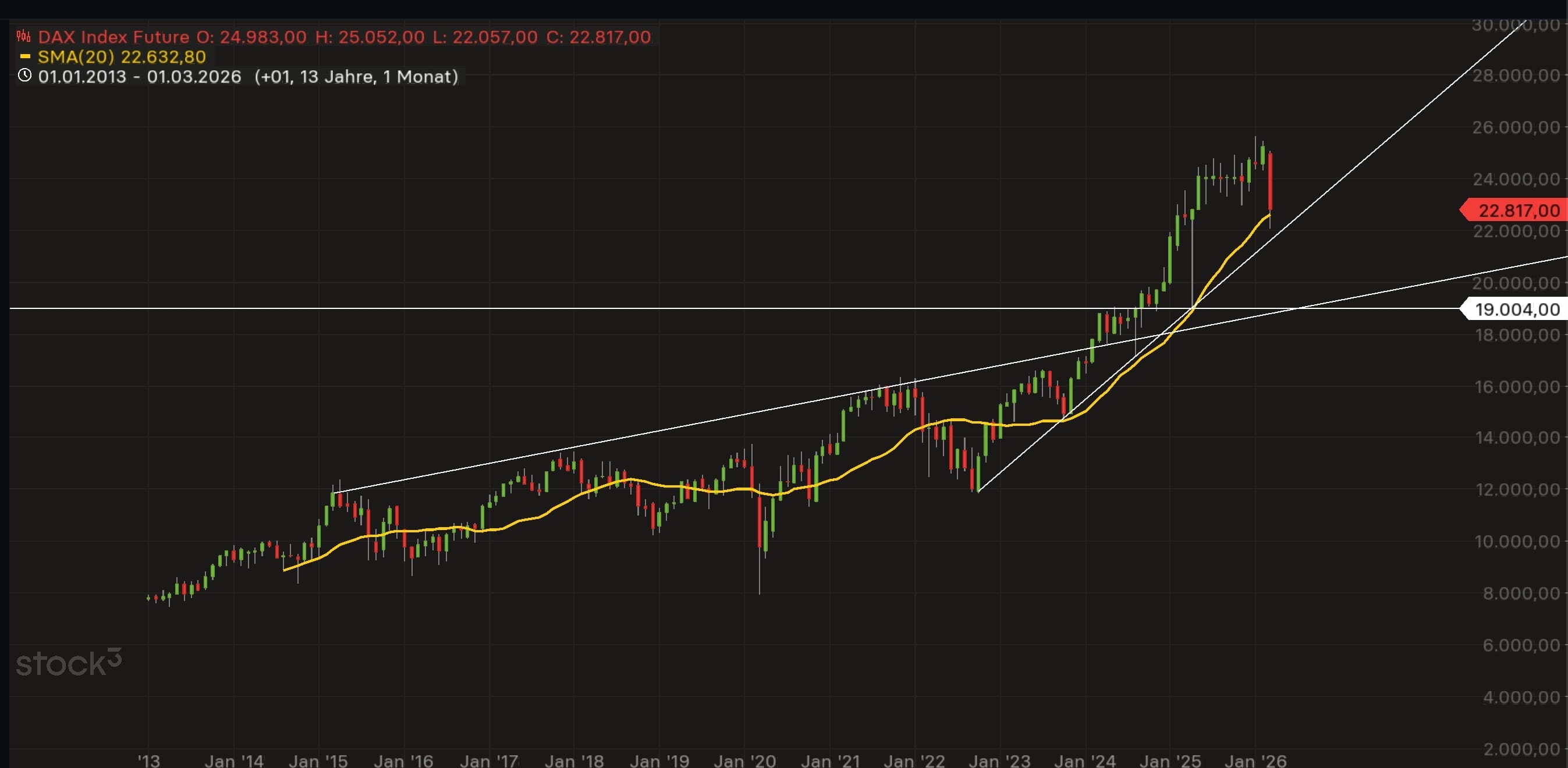Screen dimensions: 1568x768
Task: Click the Jan '20 label on the time axis
Action: (745, 760)
